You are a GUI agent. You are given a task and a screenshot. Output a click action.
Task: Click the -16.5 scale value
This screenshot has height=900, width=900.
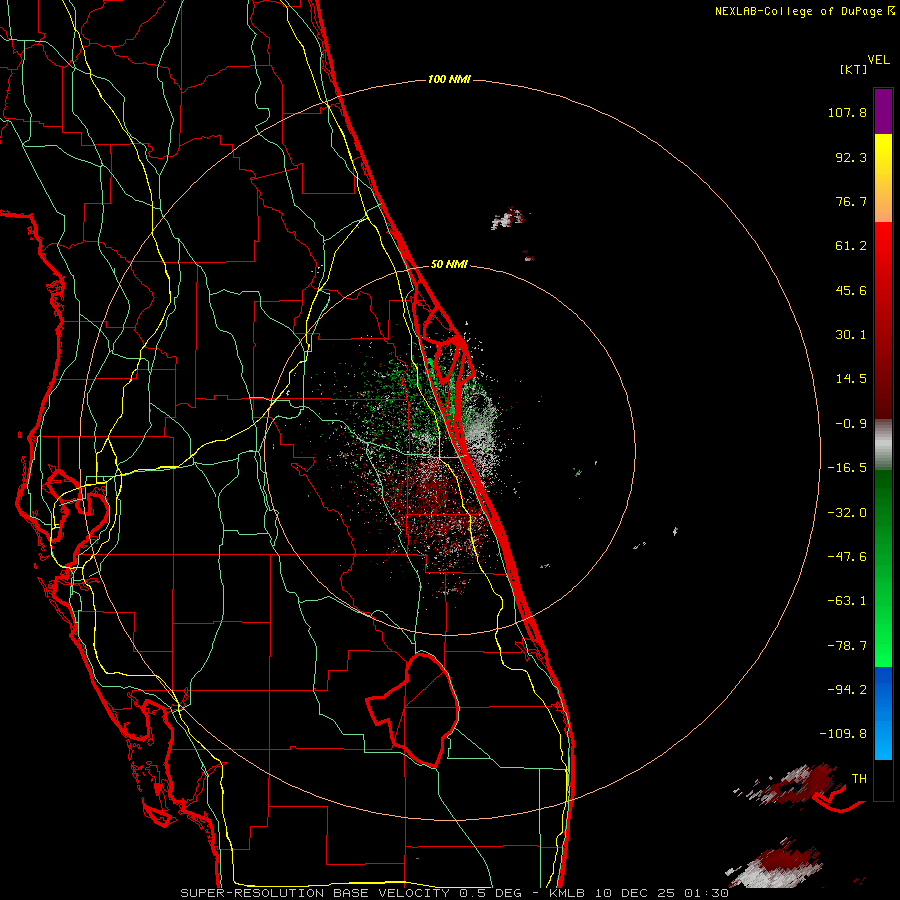(x=847, y=468)
